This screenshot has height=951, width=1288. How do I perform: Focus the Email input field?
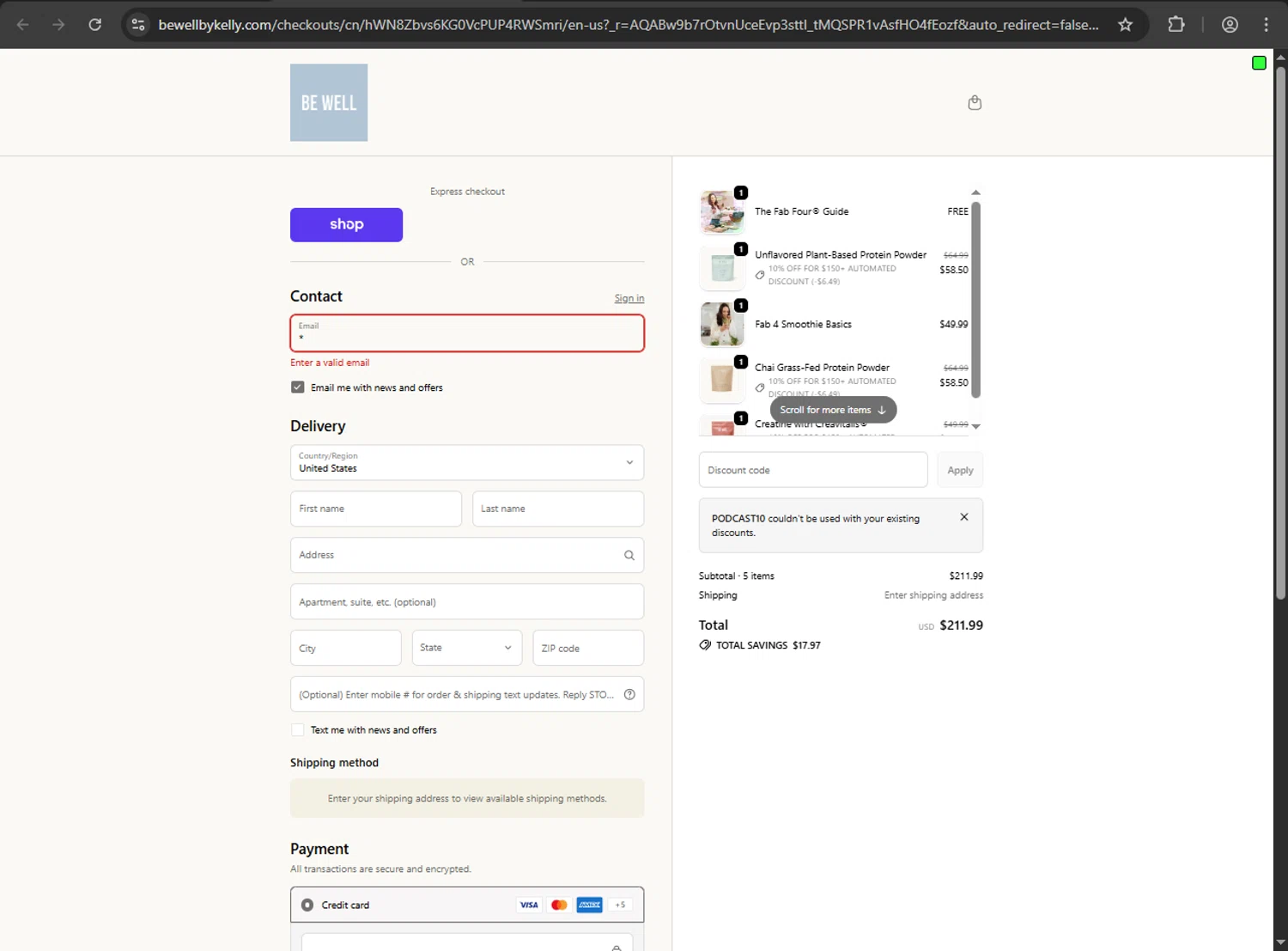tap(467, 333)
